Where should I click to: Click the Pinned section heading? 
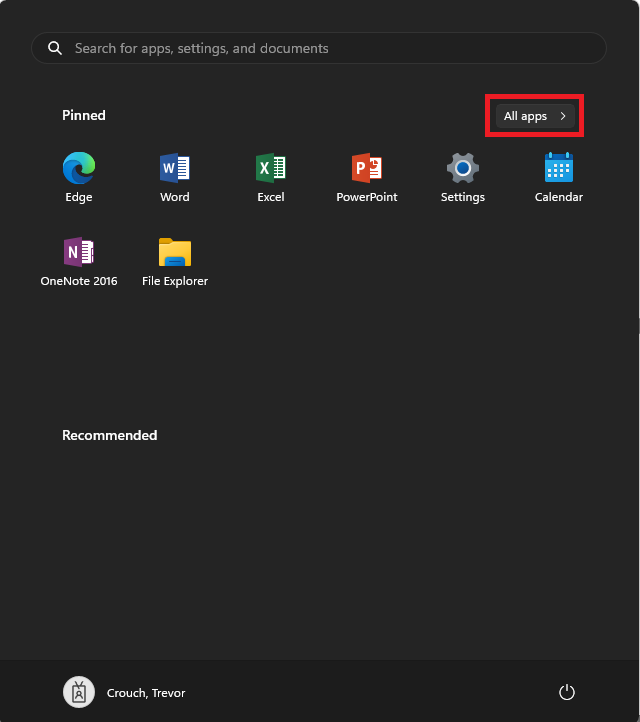(x=84, y=115)
